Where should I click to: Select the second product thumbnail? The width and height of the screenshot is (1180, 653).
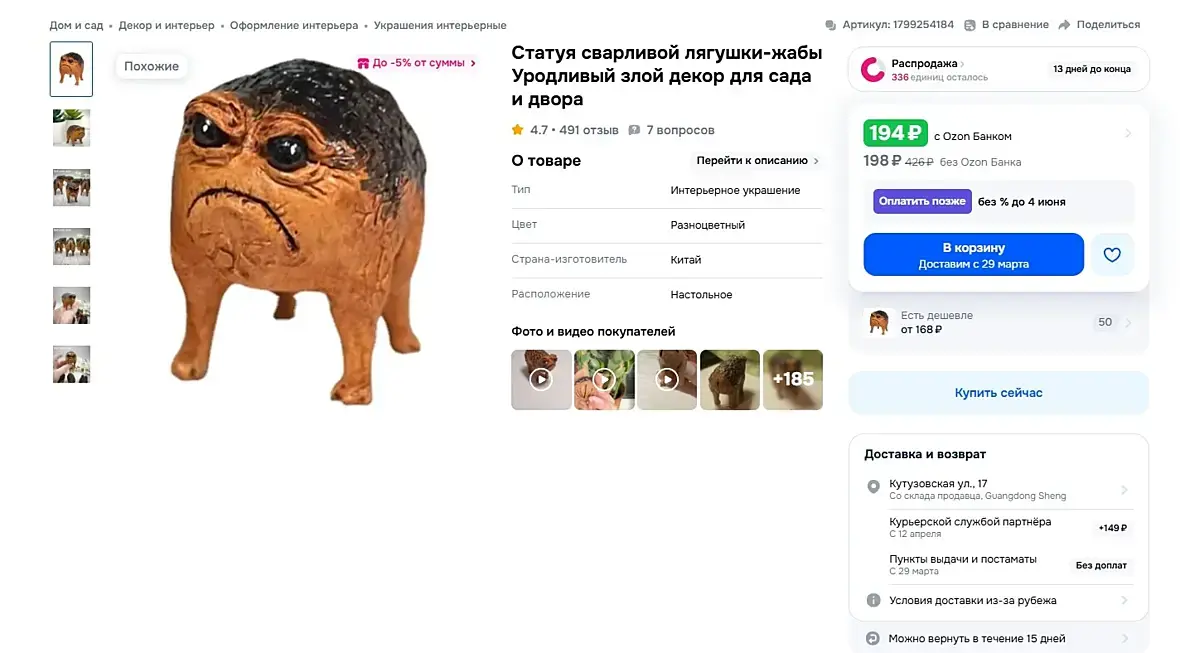[x=71, y=128]
